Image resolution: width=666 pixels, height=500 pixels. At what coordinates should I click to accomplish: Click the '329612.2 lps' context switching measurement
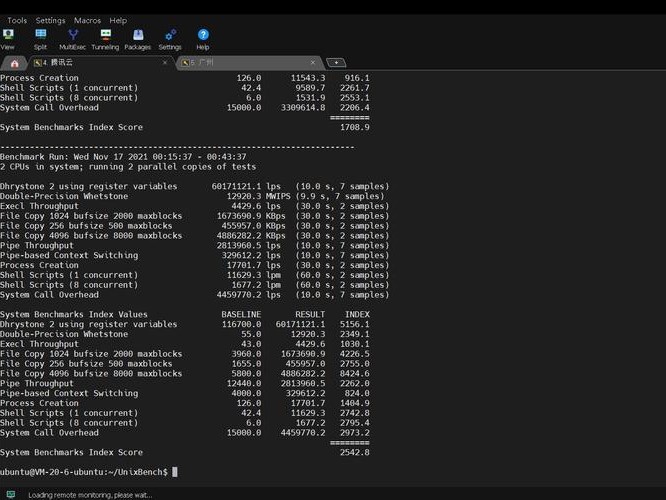pos(251,255)
